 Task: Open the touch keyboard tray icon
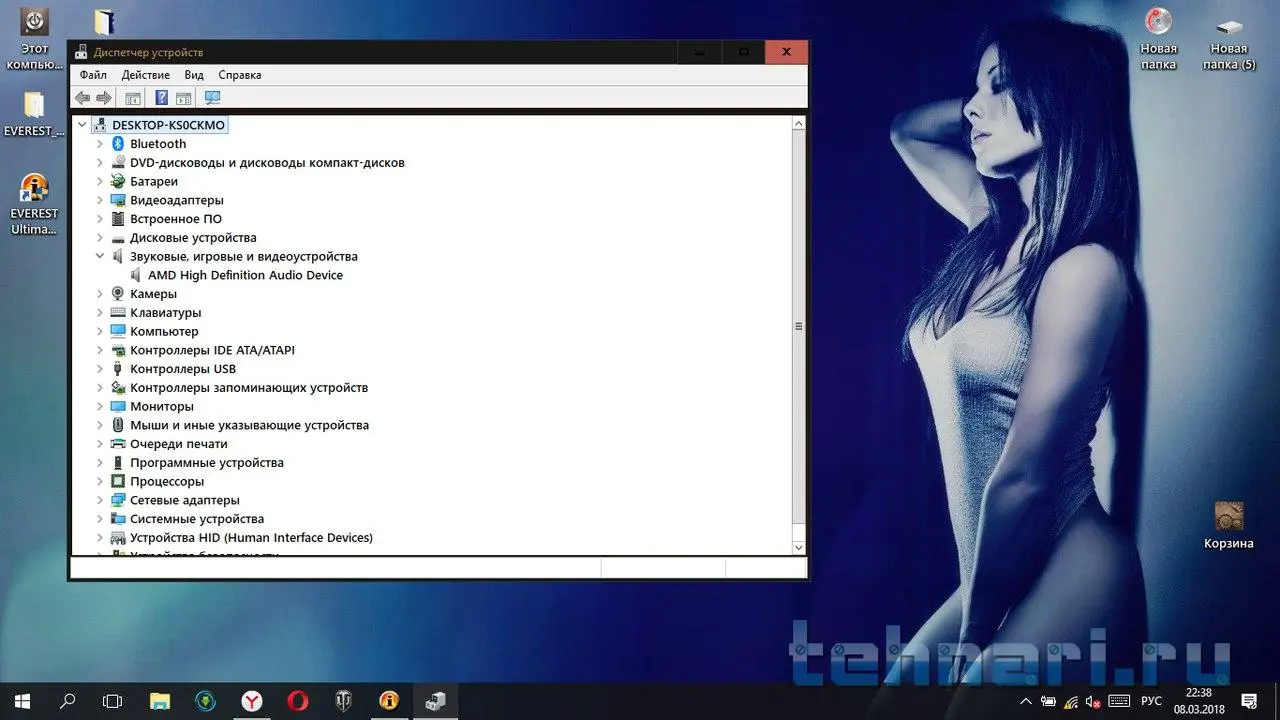[1120, 701]
